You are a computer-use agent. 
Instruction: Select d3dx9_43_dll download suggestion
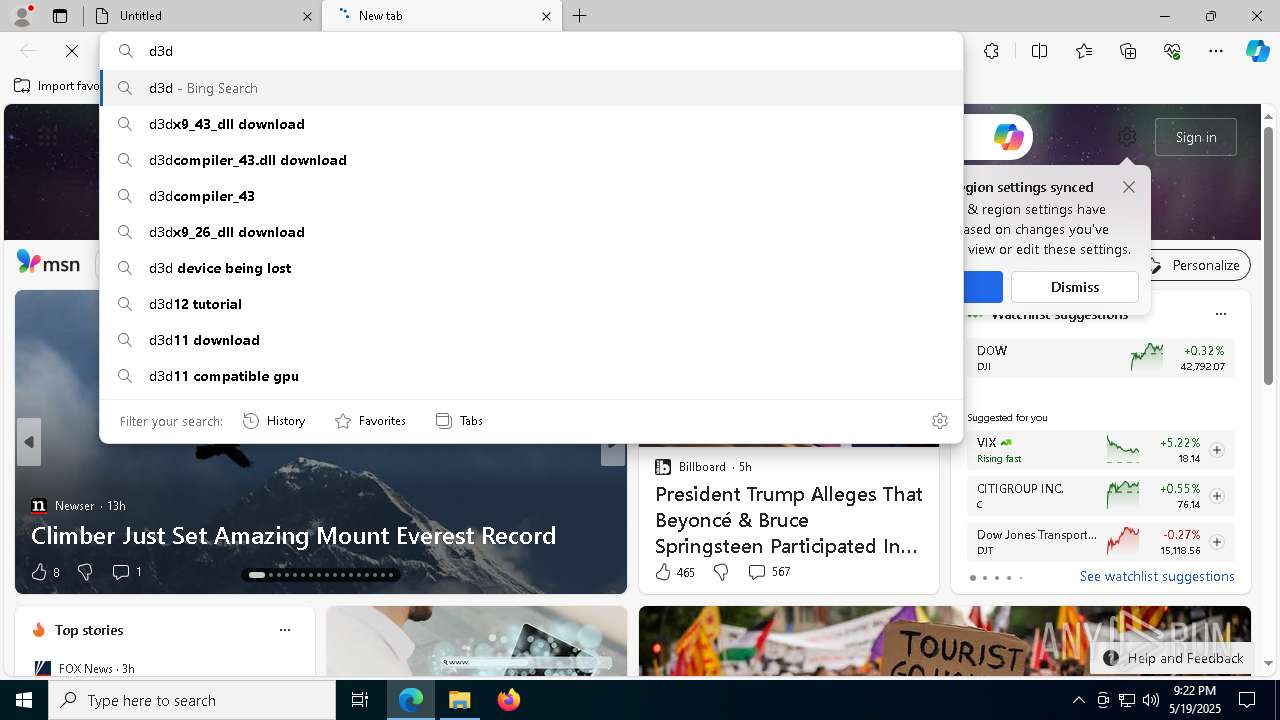[x=531, y=124]
